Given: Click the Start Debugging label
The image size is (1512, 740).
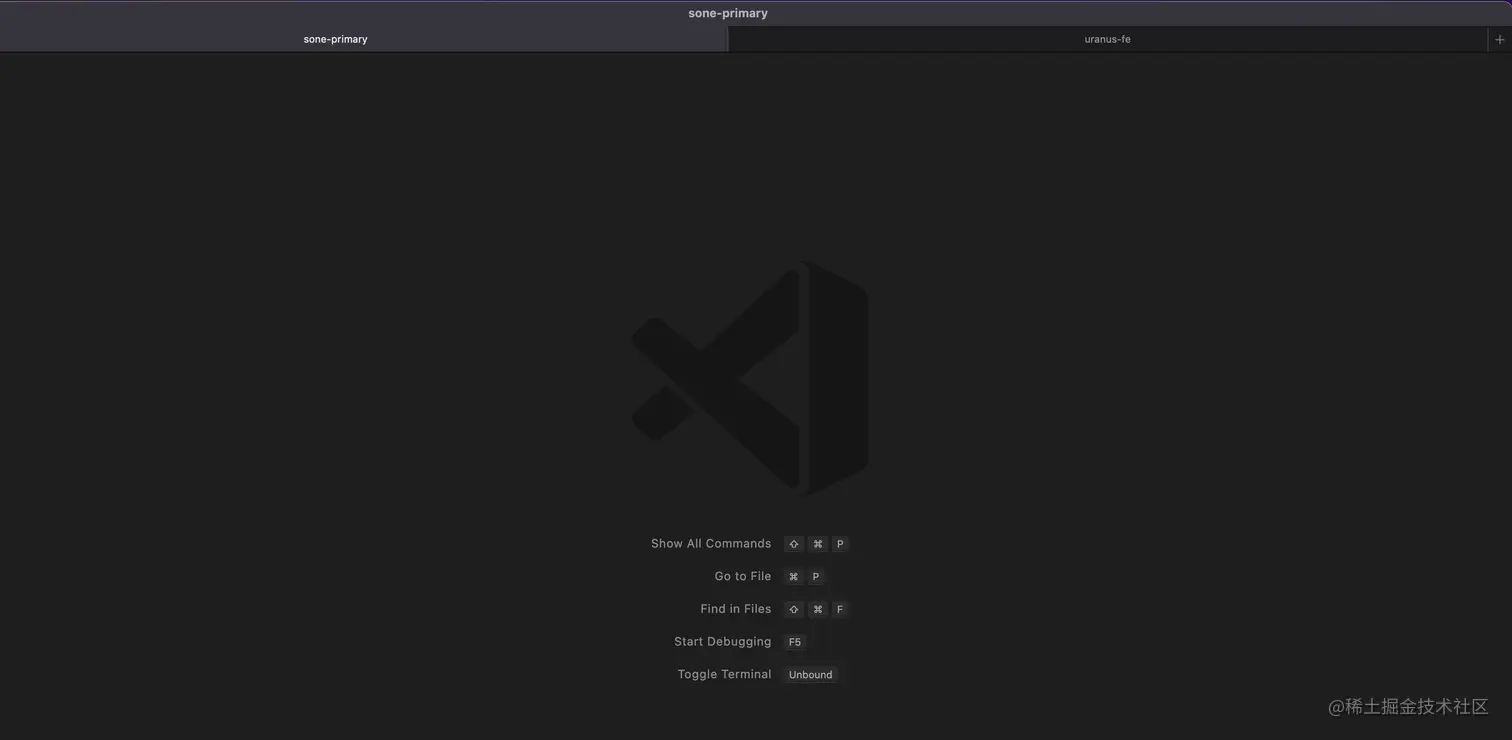Looking at the screenshot, I should click(x=723, y=642).
